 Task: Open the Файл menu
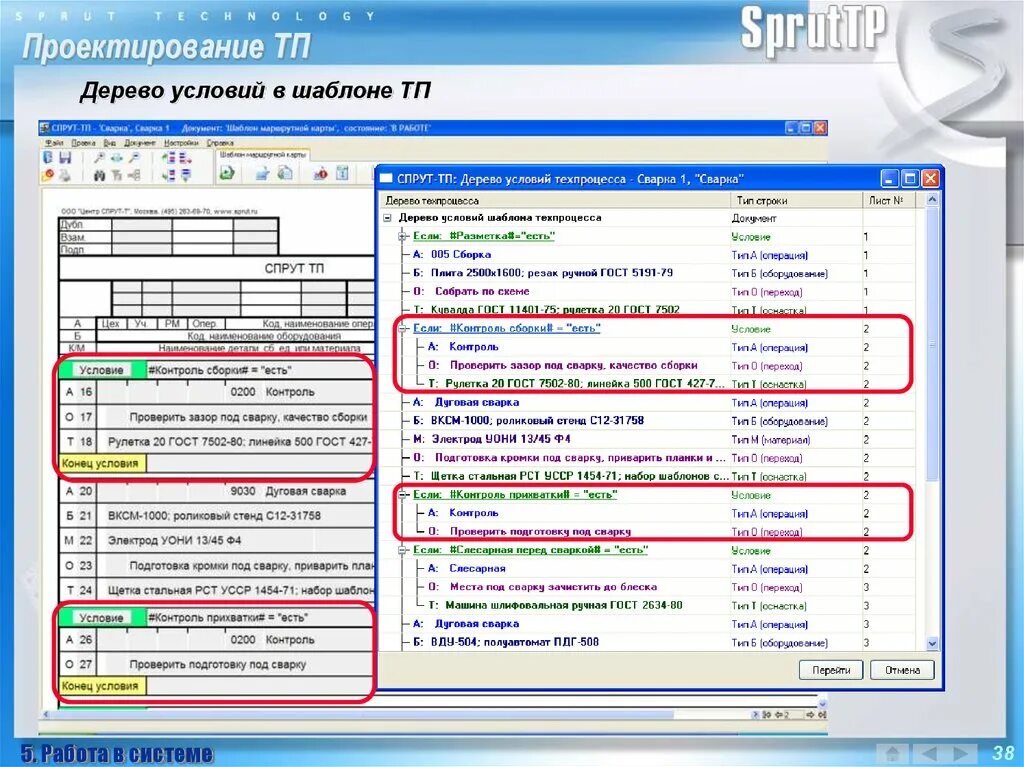(54, 142)
